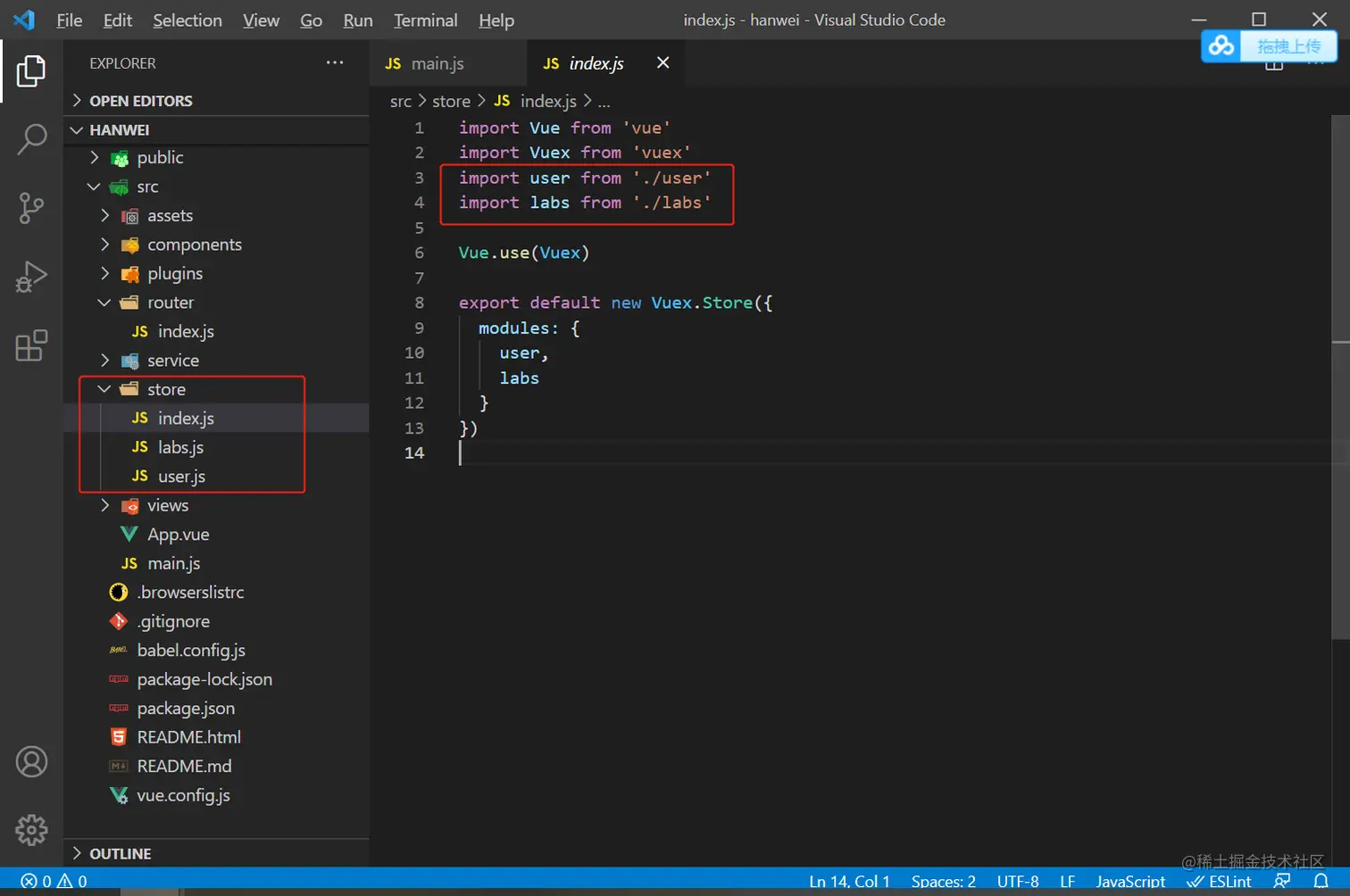Open labs.js in the store folder

[x=216, y=447]
